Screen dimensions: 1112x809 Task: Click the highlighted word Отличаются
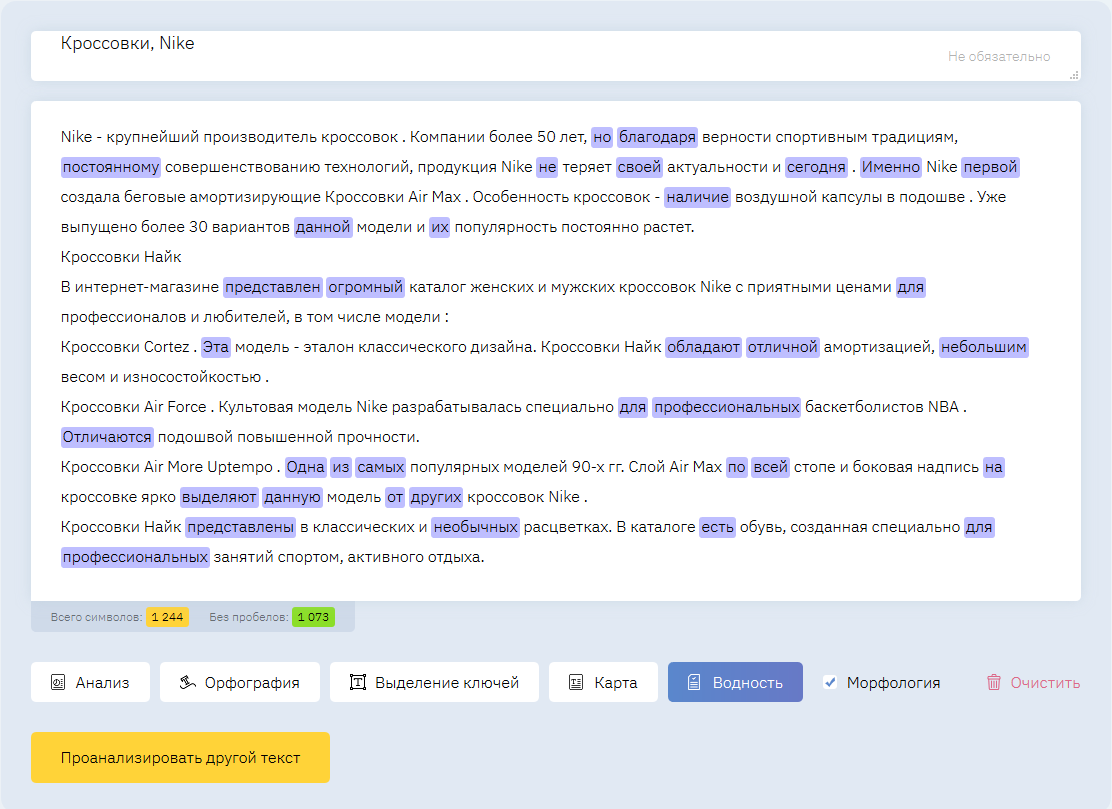point(107,437)
